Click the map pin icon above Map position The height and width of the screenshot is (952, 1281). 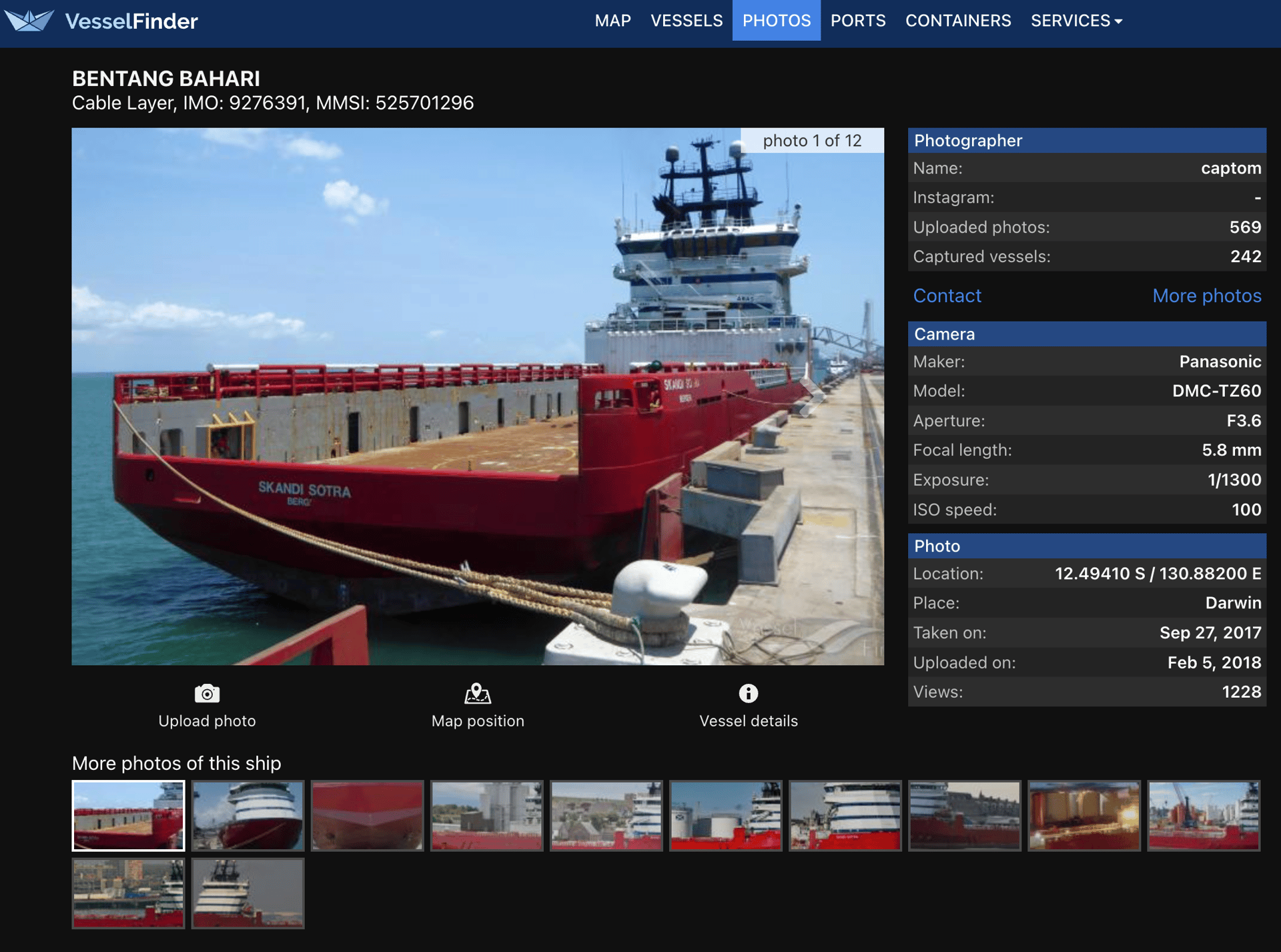click(x=478, y=694)
